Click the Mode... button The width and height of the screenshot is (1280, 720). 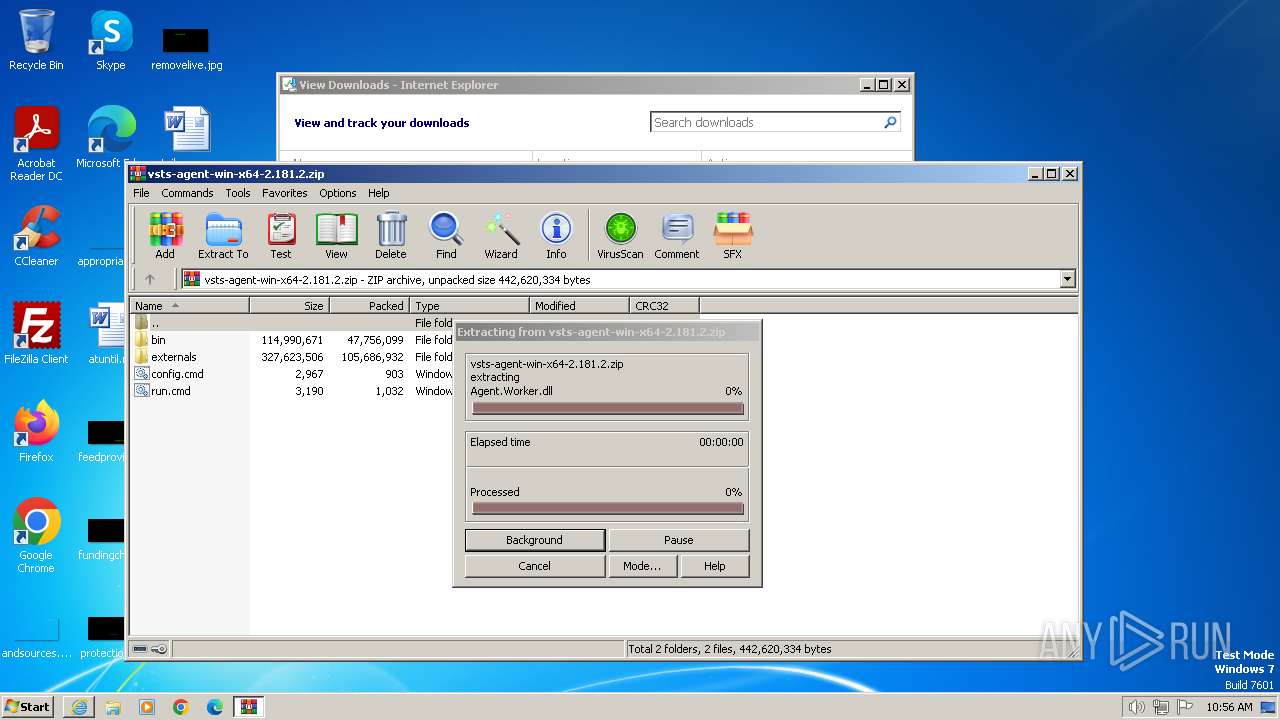tap(642, 566)
